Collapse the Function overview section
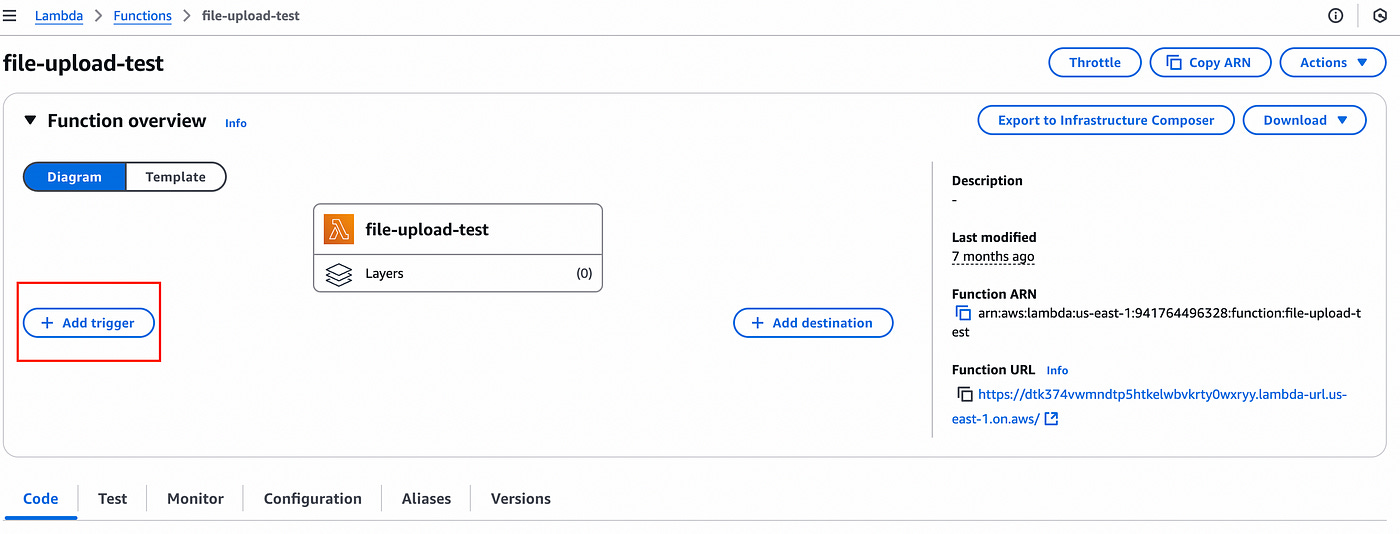Image resolution: width=1400 pixels, height=534 pixels. pos(29,121)
